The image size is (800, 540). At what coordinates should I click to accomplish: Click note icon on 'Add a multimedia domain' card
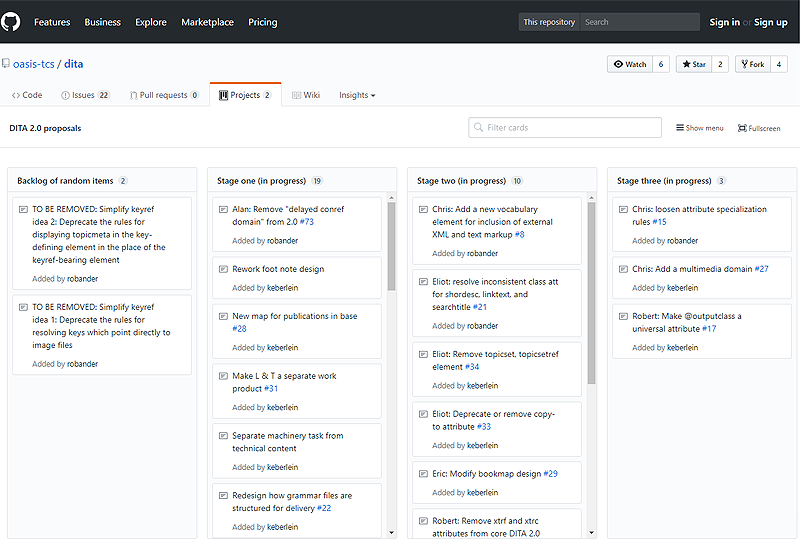[x=623, y=269]
